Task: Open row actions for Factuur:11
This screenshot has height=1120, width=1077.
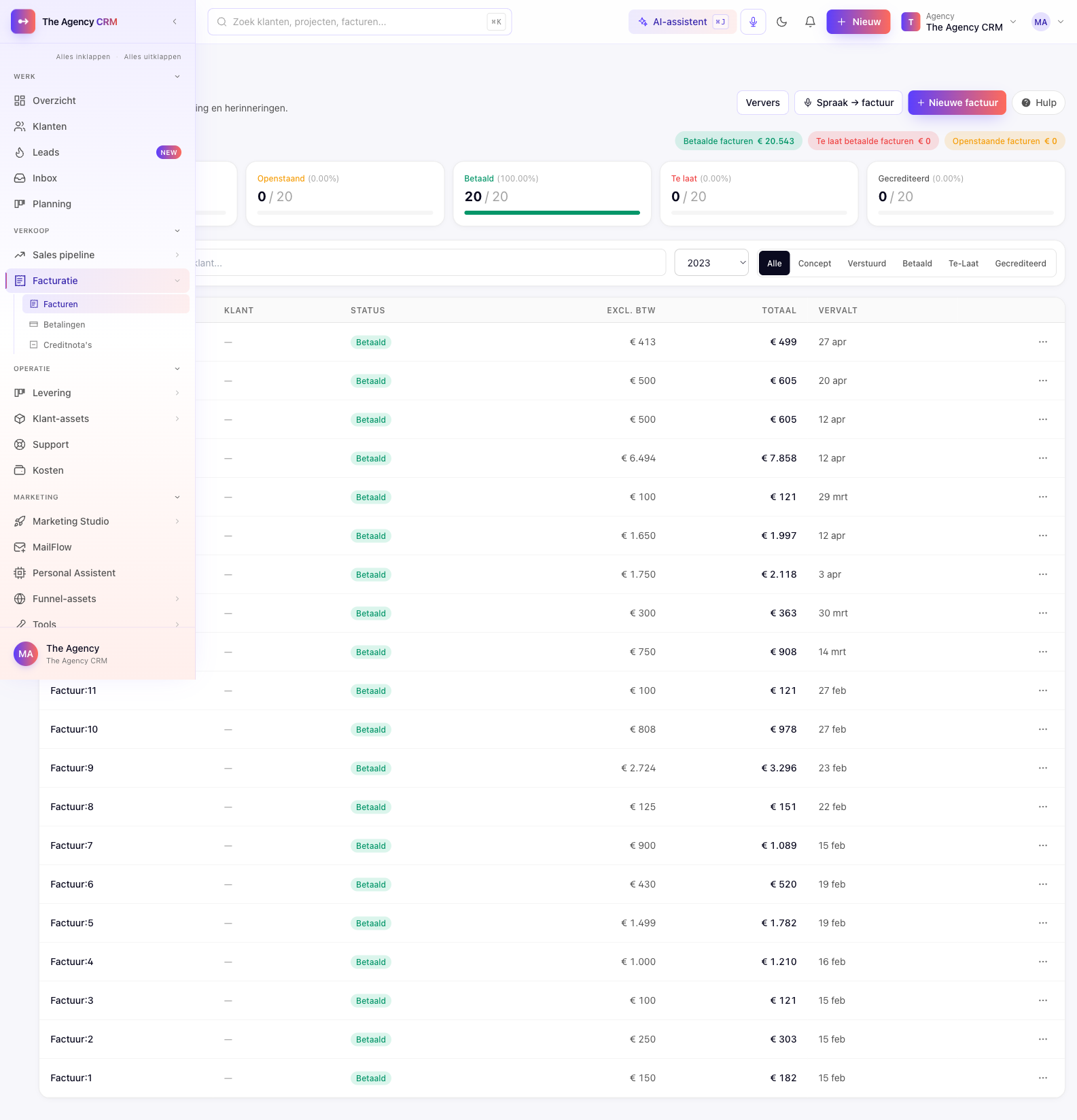Action: (x=1043, y=690)
